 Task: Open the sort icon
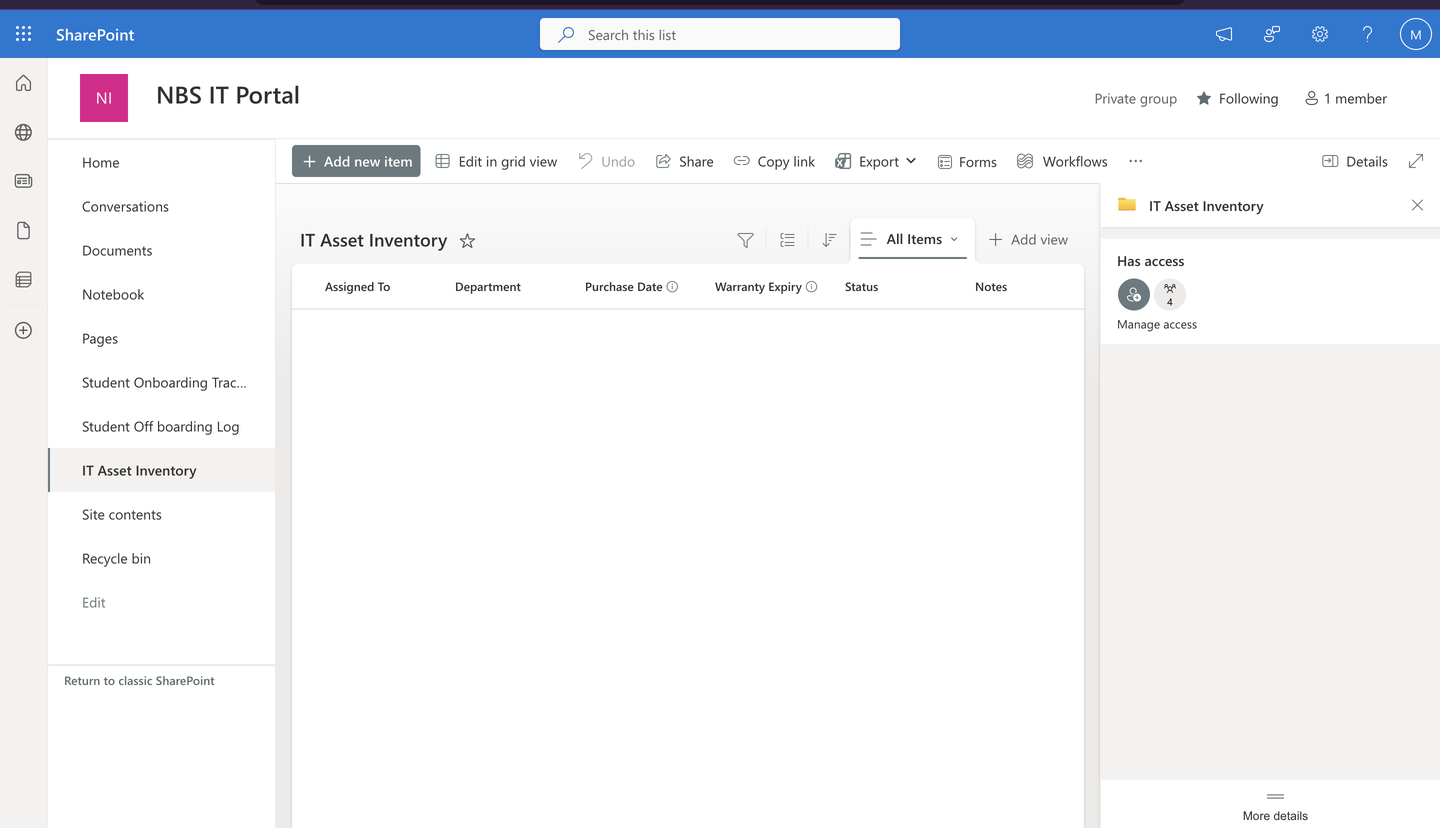point(829,240)
